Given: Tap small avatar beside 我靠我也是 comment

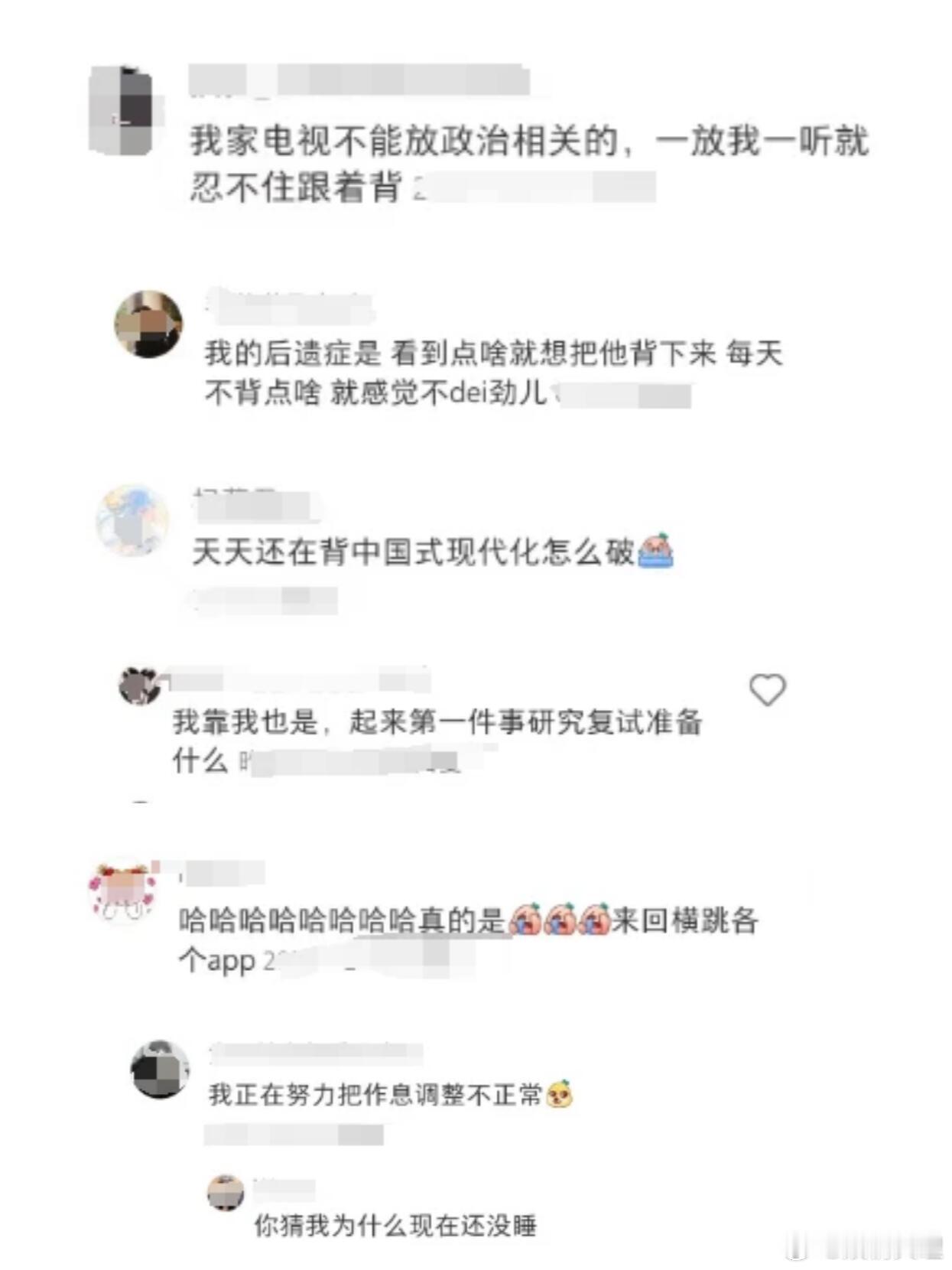Looking at the screenshot, I should [x=139, y=685].
